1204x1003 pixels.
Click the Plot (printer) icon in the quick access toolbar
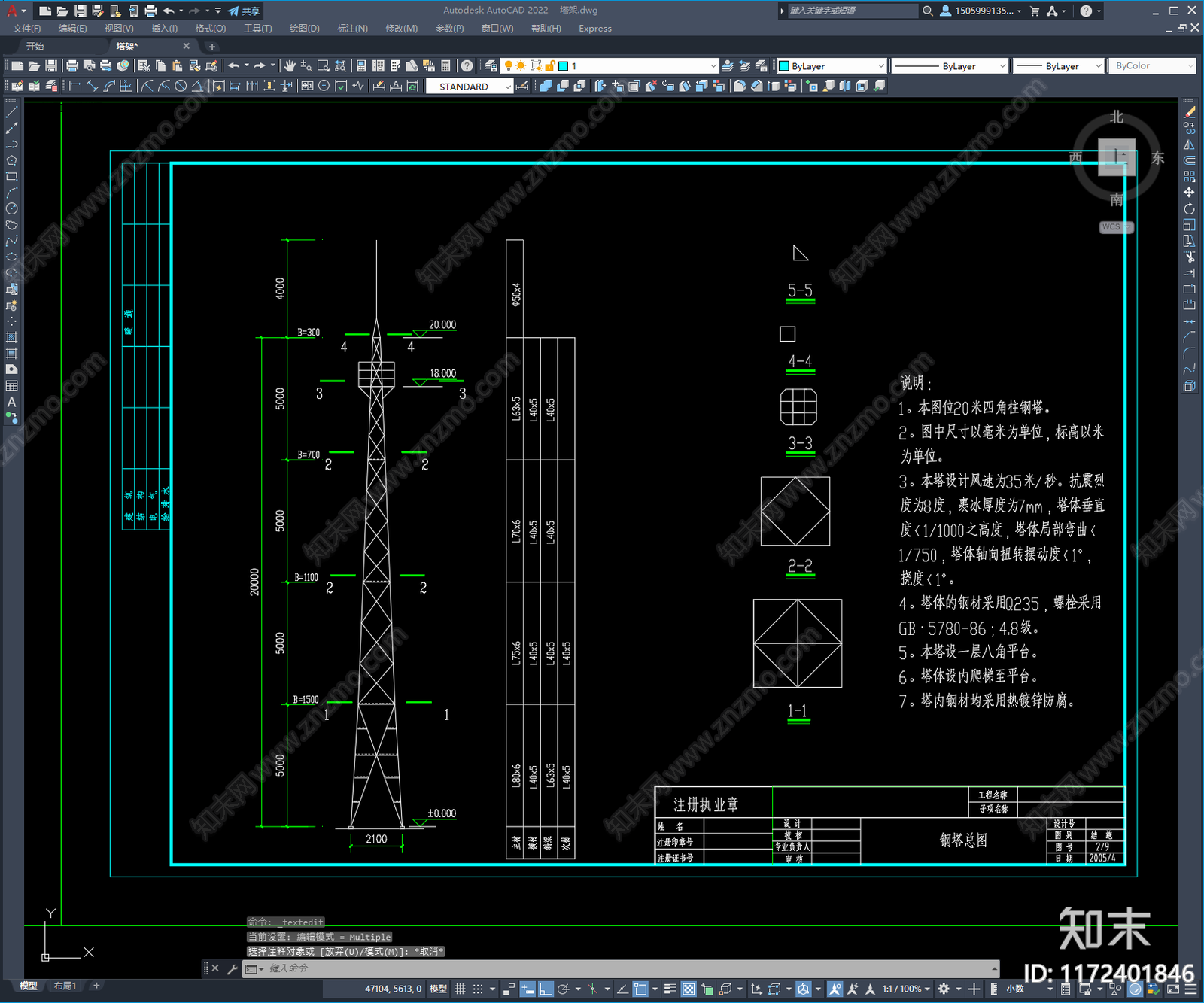pos(150,11)
